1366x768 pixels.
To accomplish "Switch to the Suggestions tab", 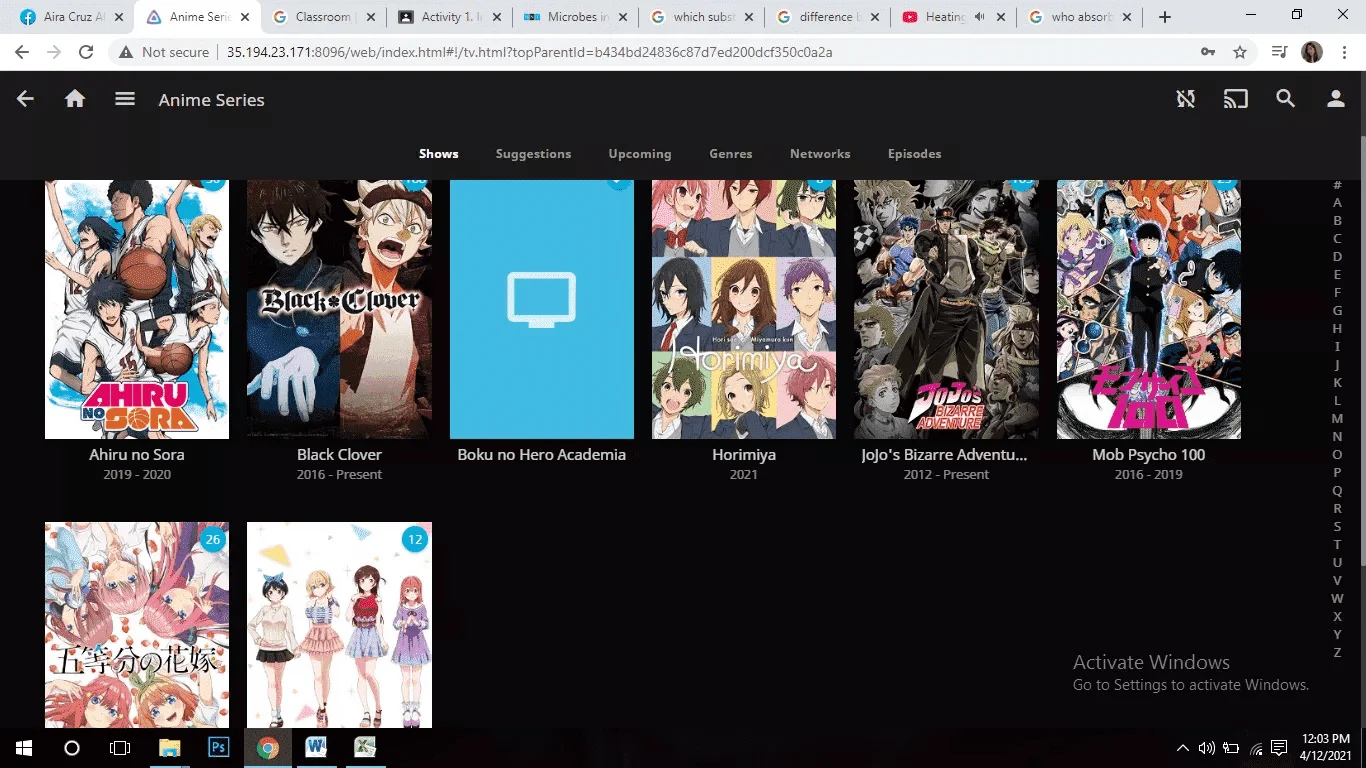I will (x=533, y=154).
